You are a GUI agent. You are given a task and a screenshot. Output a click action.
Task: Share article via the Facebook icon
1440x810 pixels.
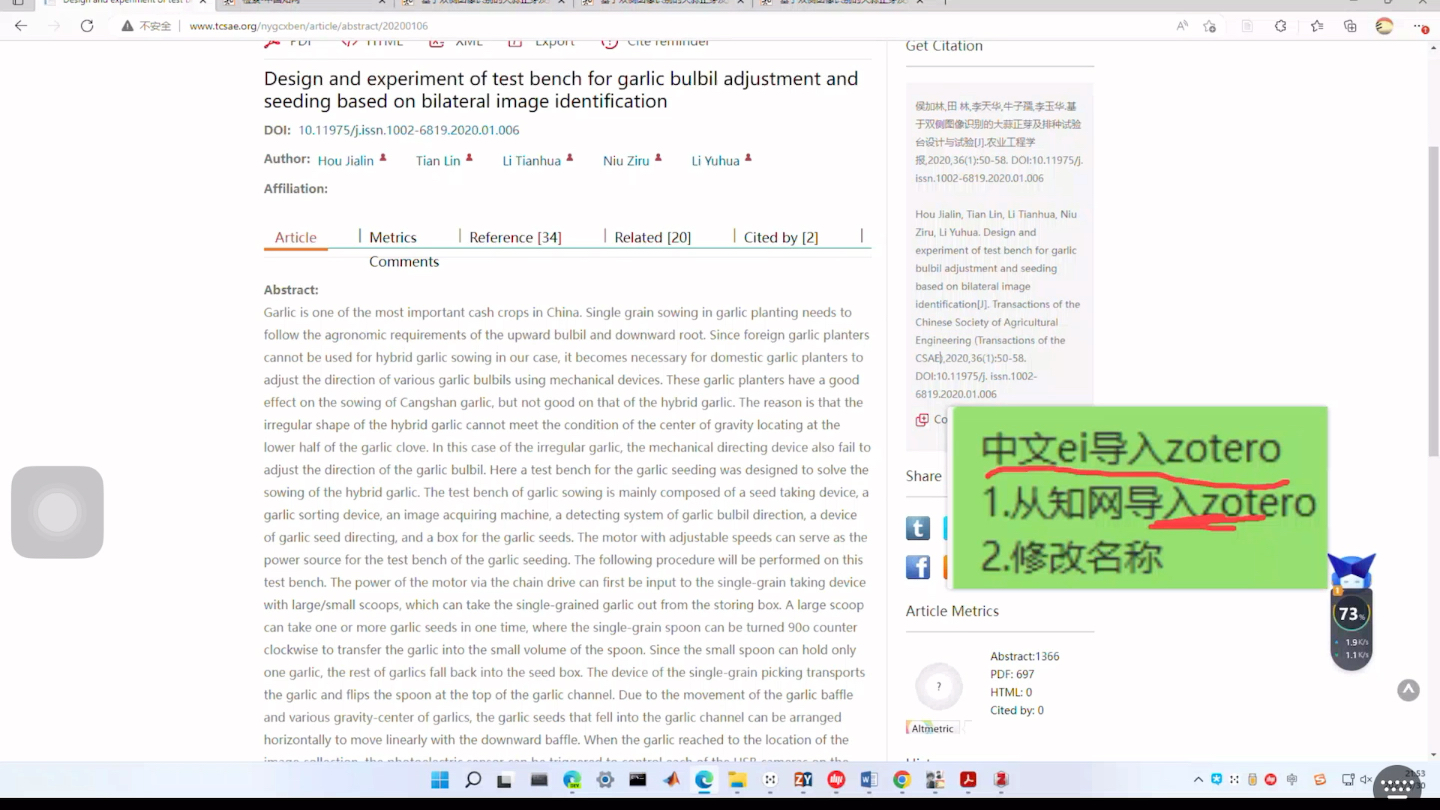tap(918, 567)
